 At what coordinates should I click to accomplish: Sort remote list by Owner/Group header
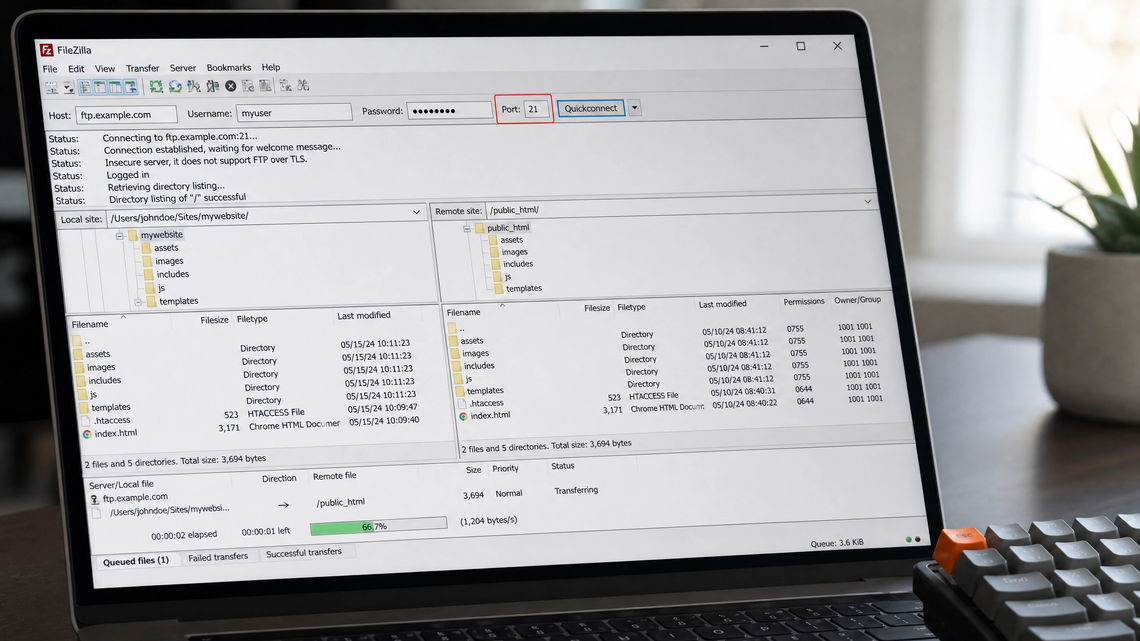[x=857, y=299]
